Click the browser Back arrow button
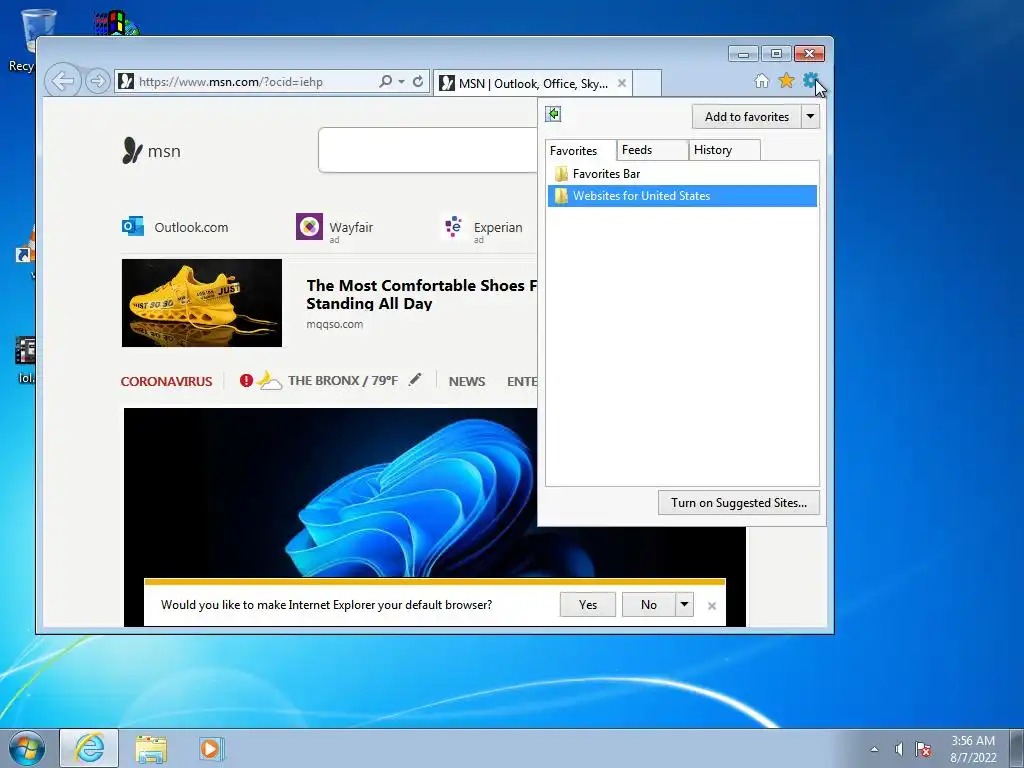This screenshot has width=1024, height=768. tap(63, 82)
